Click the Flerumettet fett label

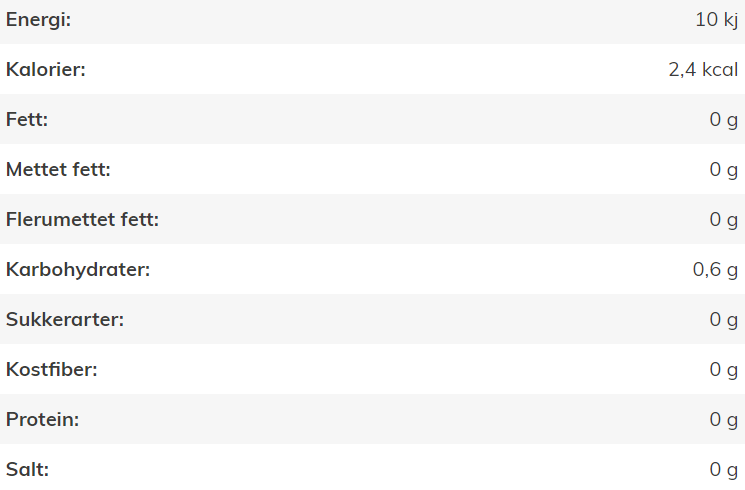click(82, 219)
